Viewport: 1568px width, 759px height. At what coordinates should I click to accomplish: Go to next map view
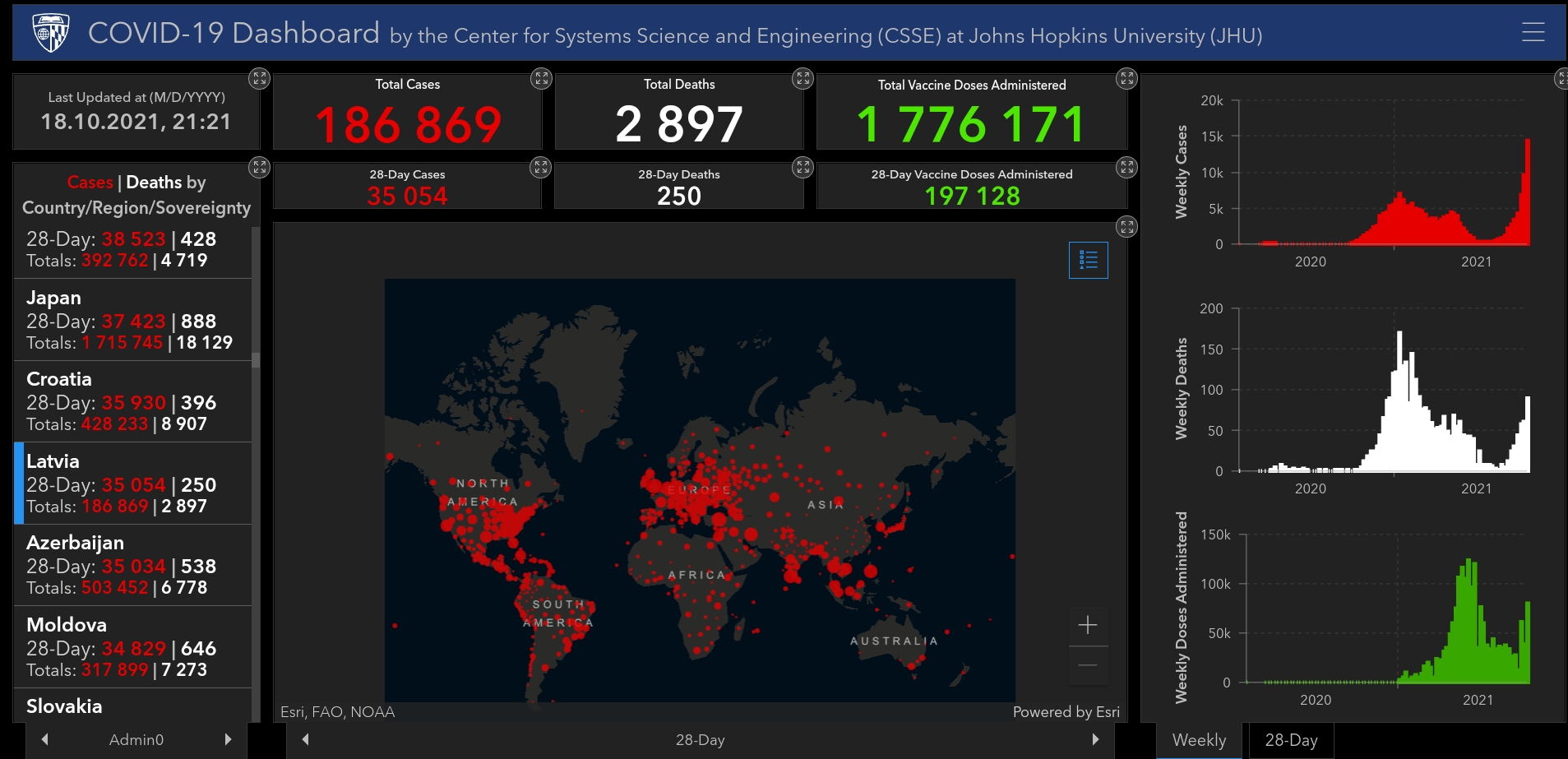tap(1095, 739)
